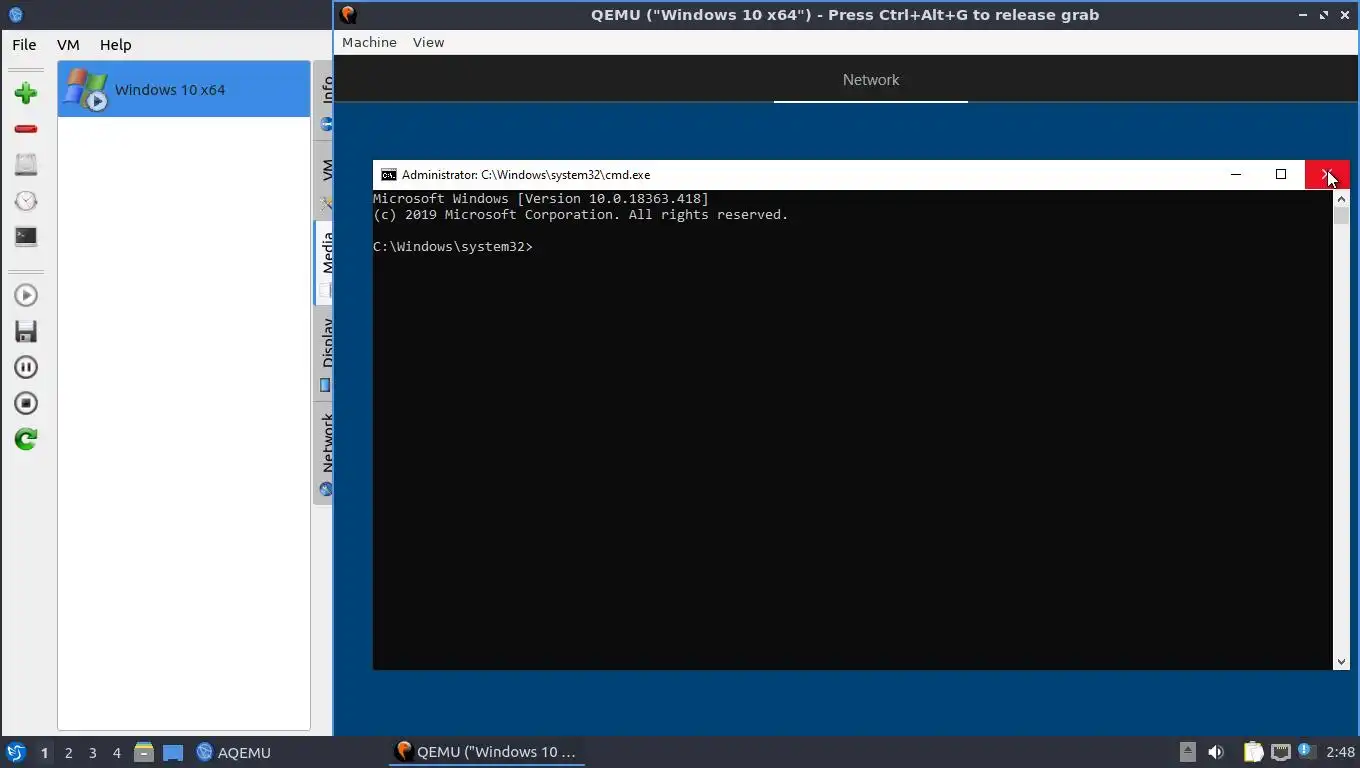Maximize the cmd.exe window
This screenshot has height=768, width=1360.
click(1281, 174)
